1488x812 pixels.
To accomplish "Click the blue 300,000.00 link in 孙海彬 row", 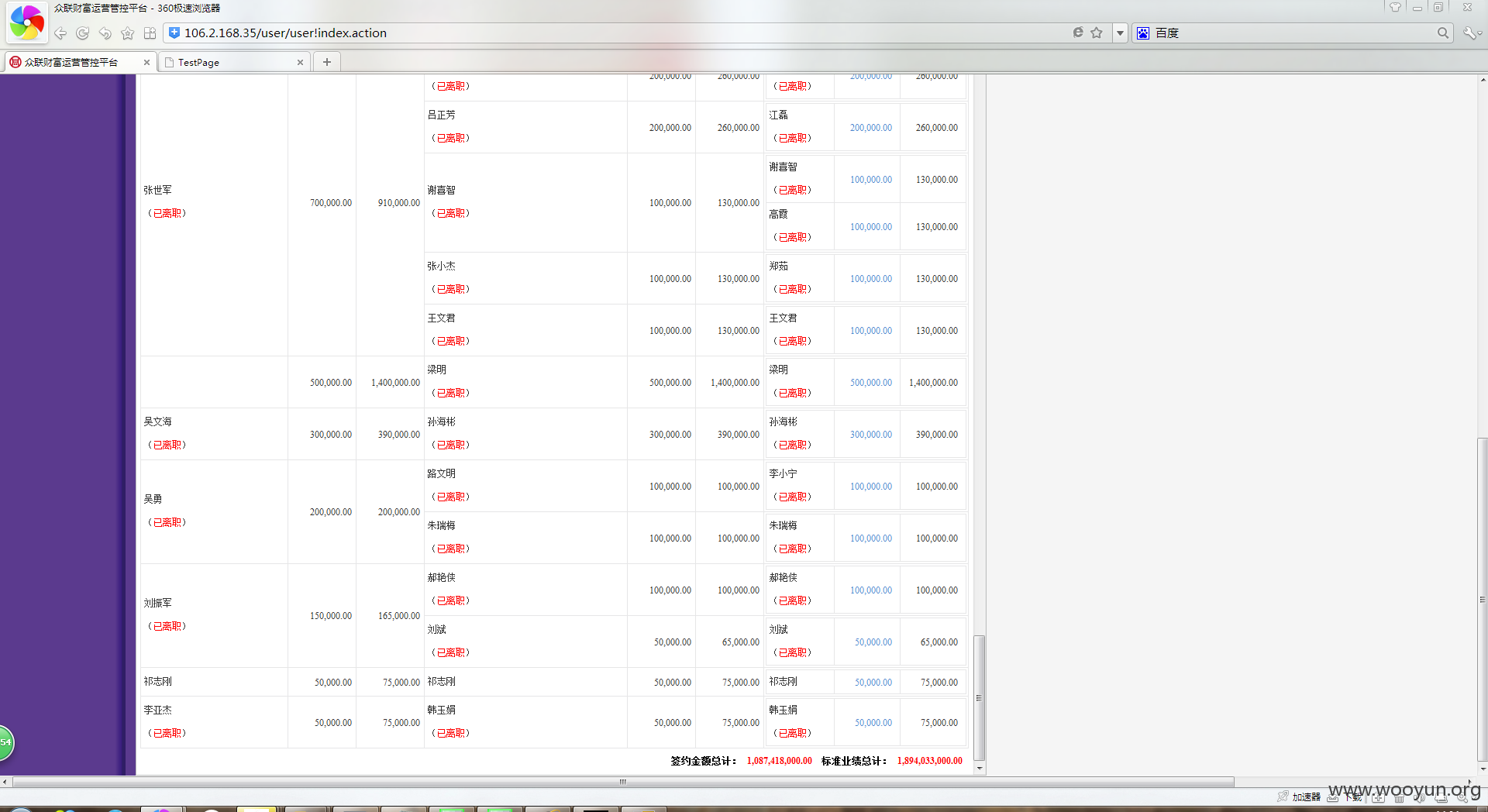I will point(870,435).
